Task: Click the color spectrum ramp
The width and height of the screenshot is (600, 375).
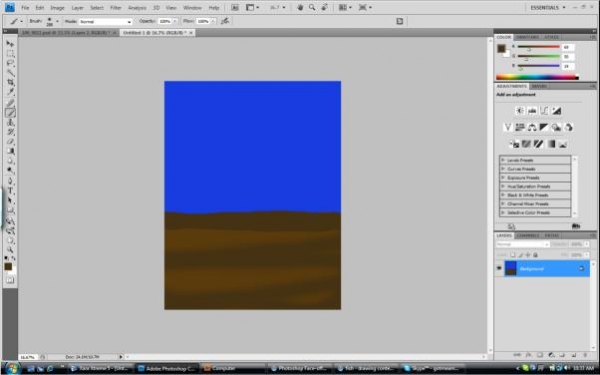Action: [x=537, y=77]
